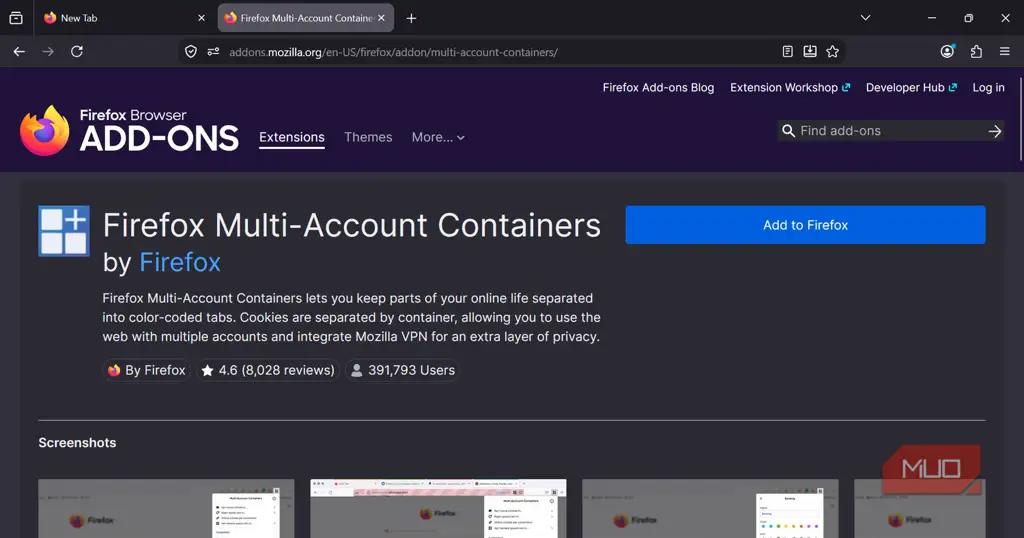
Task: Click the Add to Firefox button
Action: click(805, 225)
